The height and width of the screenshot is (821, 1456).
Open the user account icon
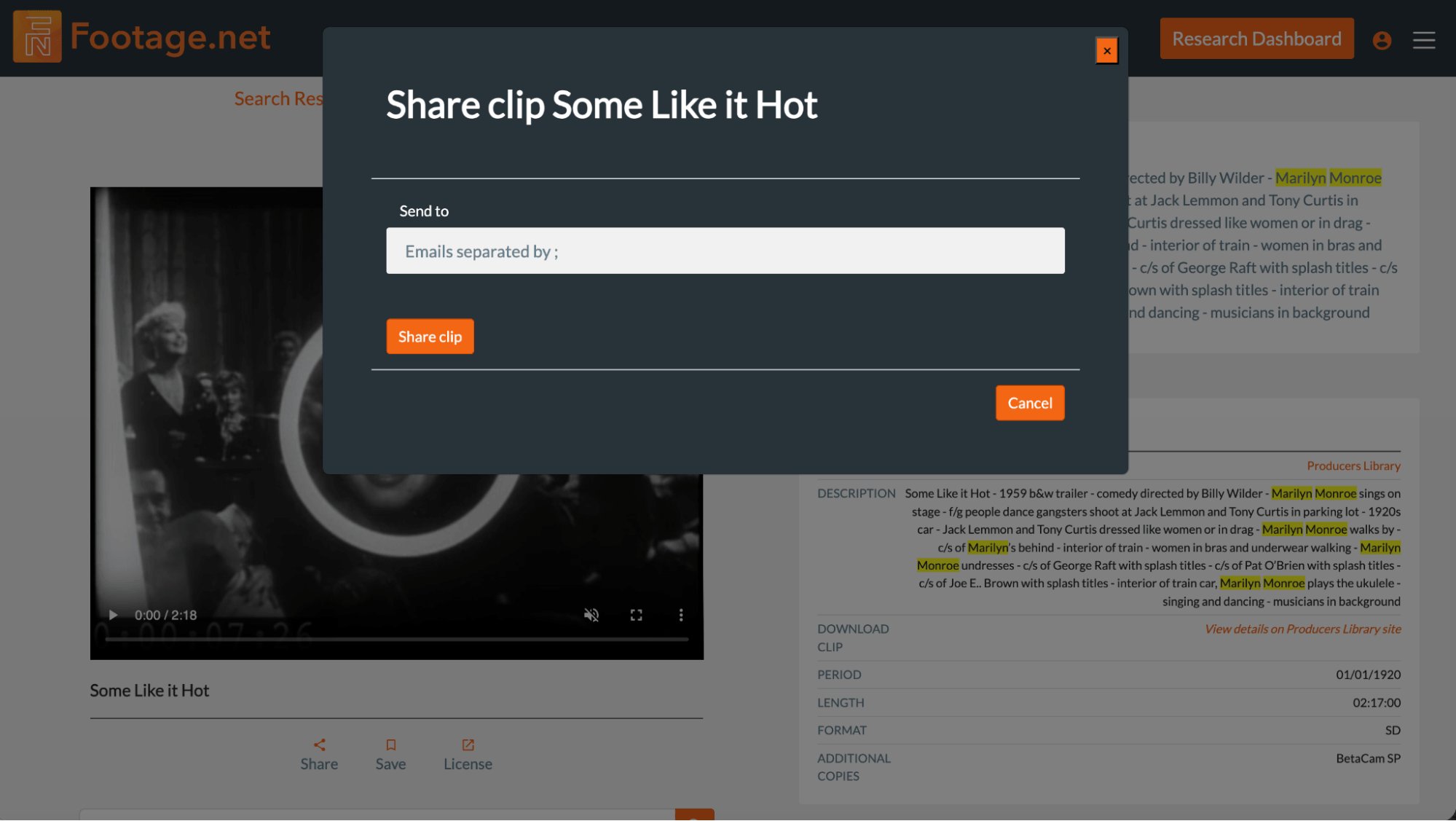[x=1382, y=41]
